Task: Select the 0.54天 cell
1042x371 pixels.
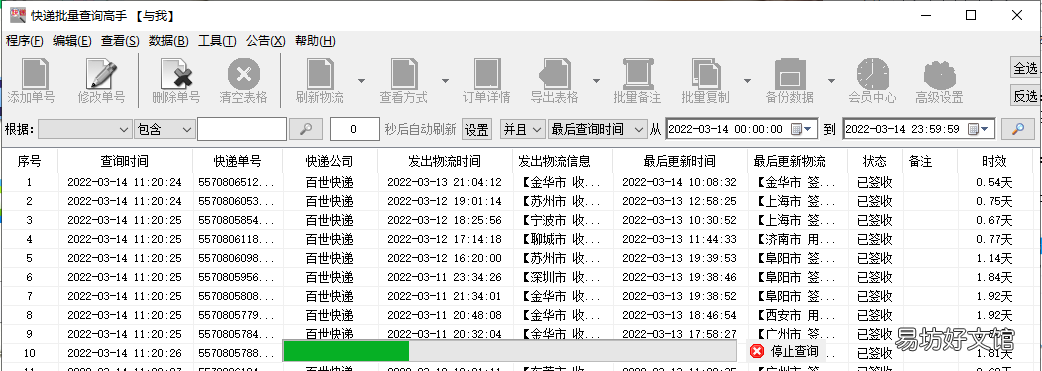Action: (x=994, y=182)
